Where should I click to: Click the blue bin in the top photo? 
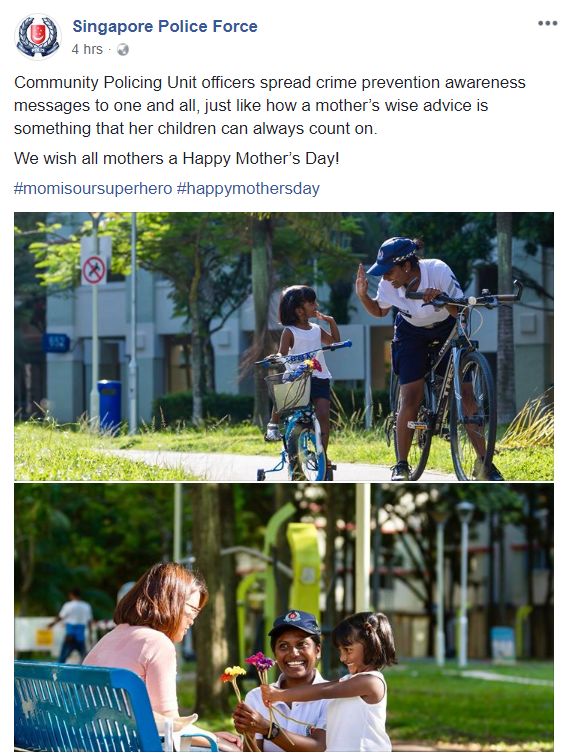pos(110,405)
